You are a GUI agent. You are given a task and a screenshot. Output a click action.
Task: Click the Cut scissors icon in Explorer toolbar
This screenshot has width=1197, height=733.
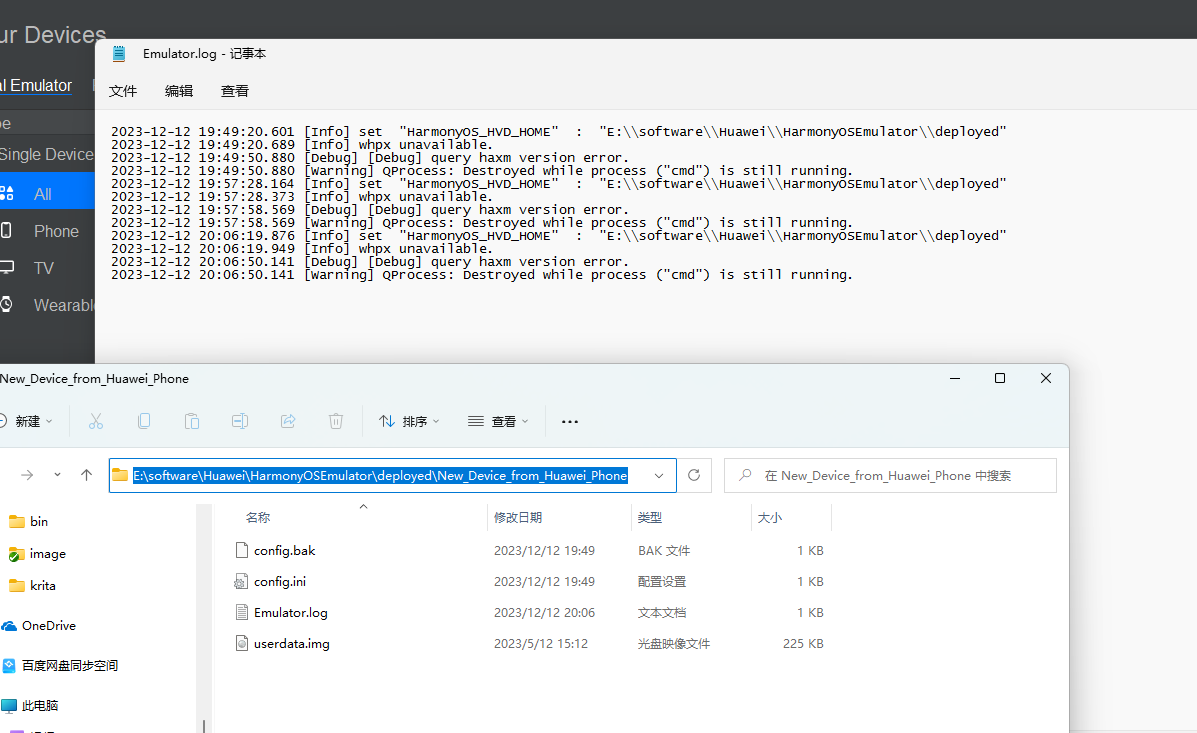pyautogui.click(x=95, y=421)
